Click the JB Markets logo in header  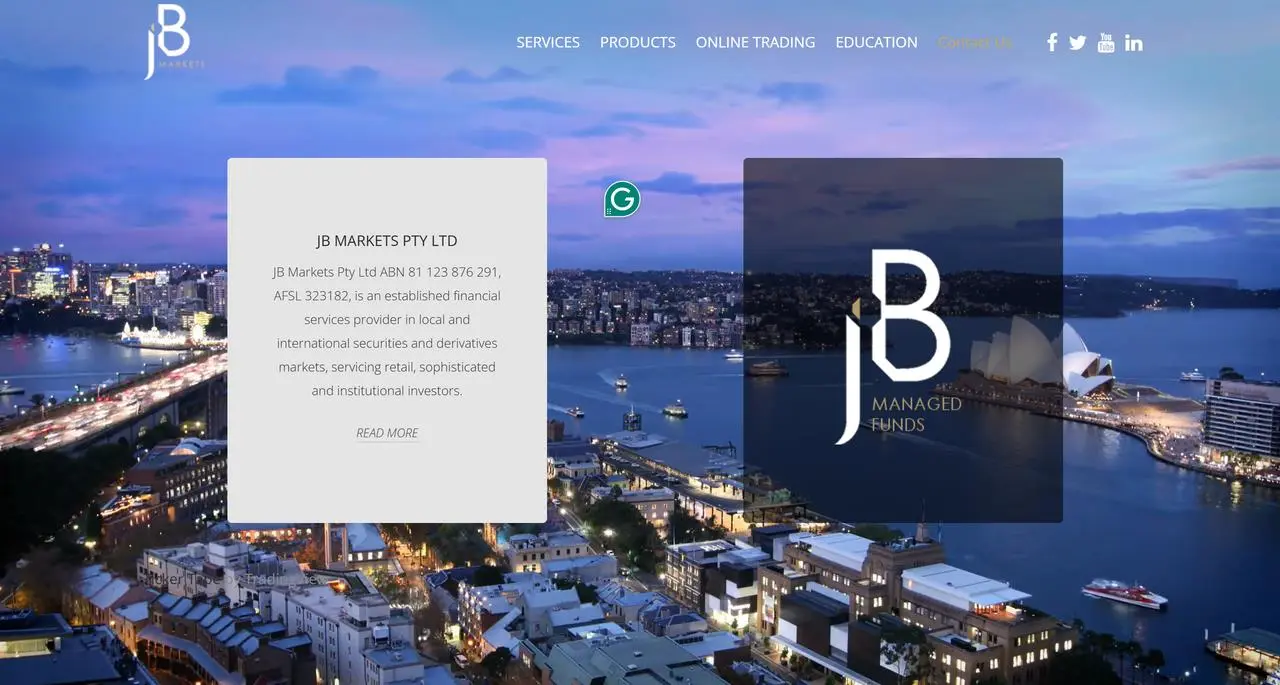click(174, 41)
